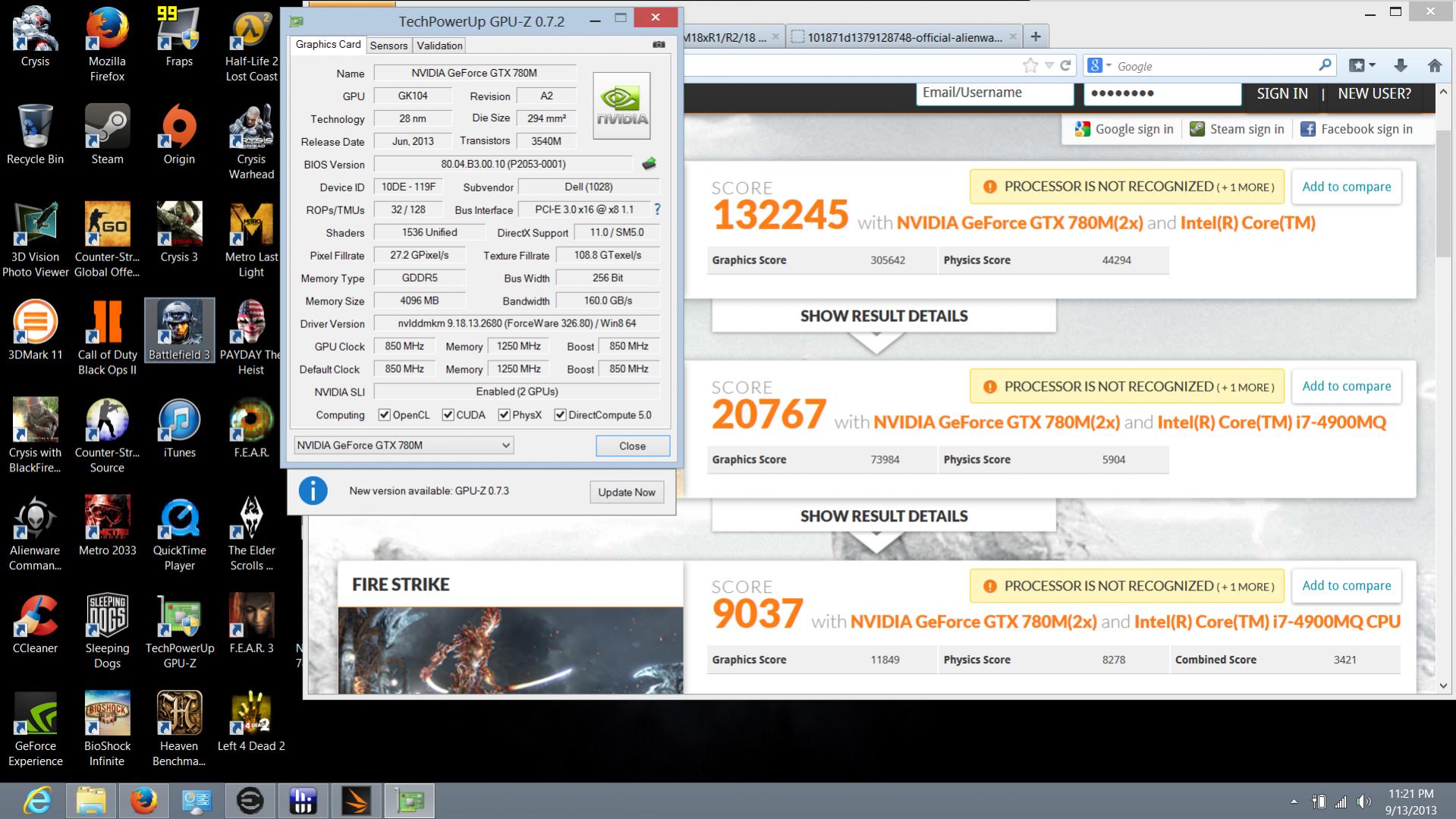Screen dimensions: 1456x819
Task: Select Counter-Strike Global Offensive icon
Action: coord(107,240)
